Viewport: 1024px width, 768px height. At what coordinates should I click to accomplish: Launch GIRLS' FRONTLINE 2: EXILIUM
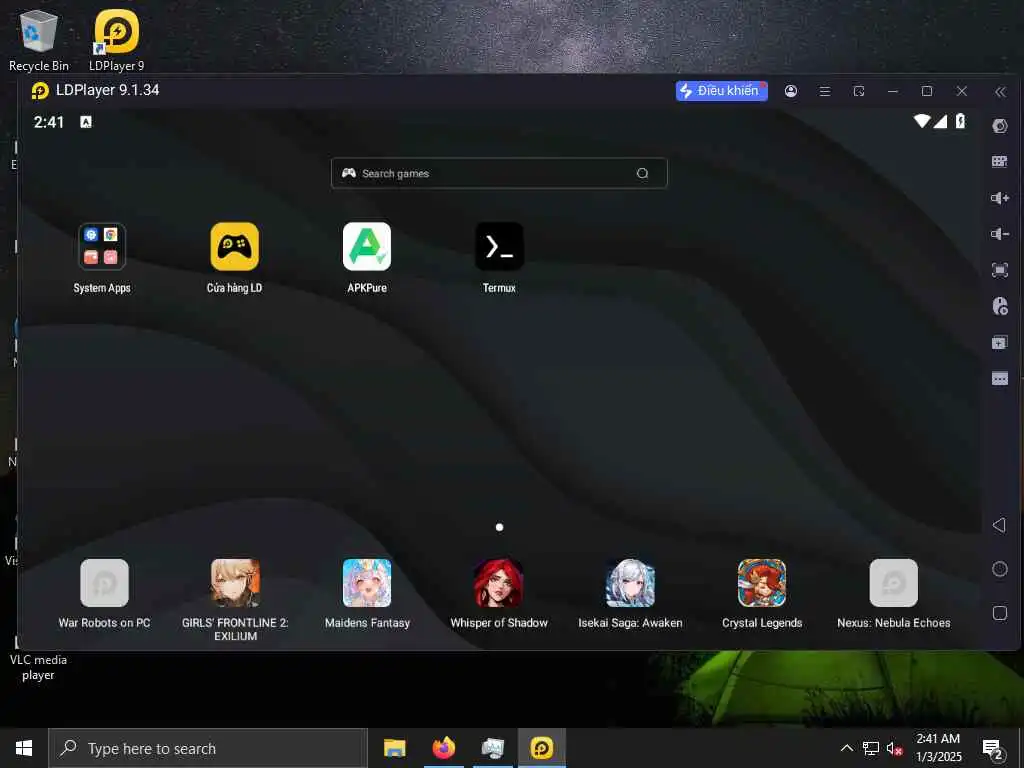click(235, 583)
